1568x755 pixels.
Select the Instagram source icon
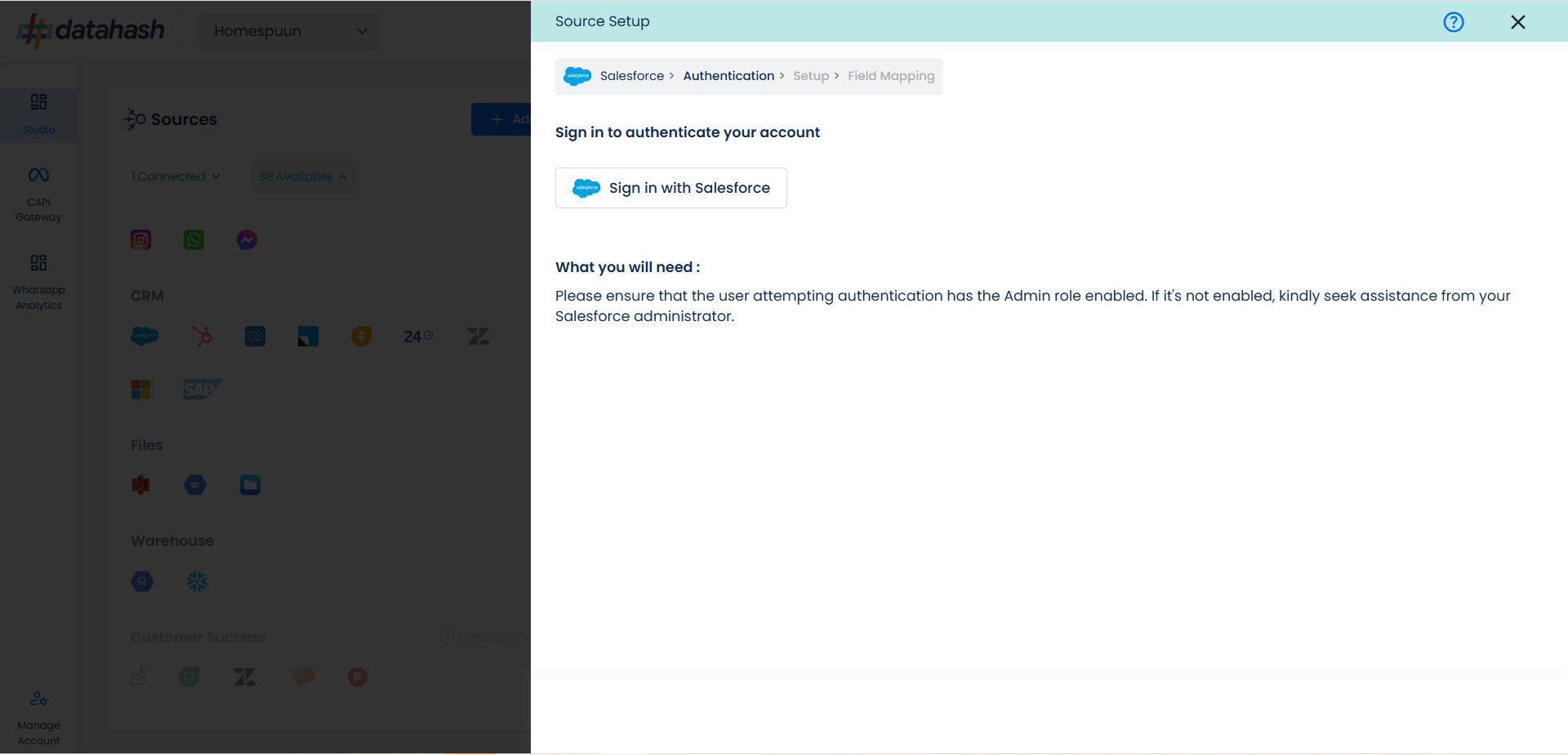coord(141,239)
